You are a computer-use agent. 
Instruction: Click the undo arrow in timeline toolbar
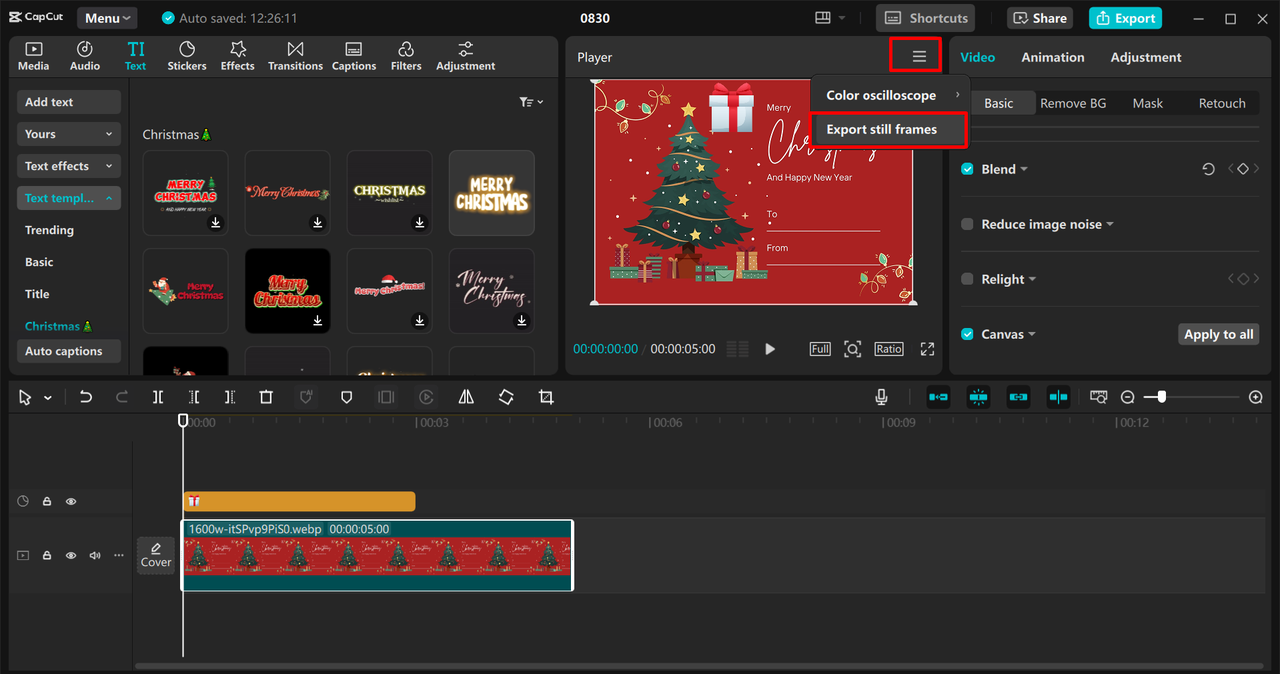(86, 397)
